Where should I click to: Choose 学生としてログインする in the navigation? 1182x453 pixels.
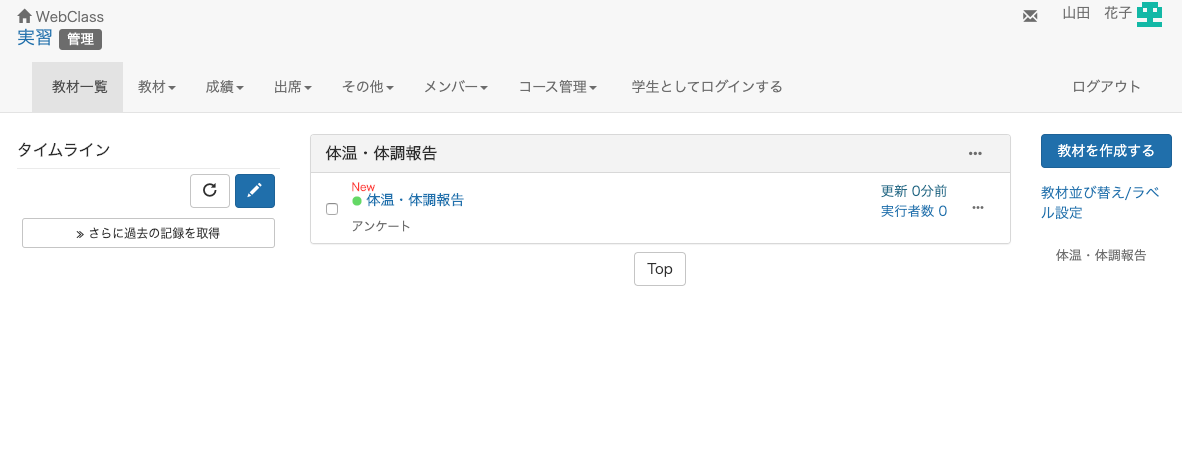(707, 87)
